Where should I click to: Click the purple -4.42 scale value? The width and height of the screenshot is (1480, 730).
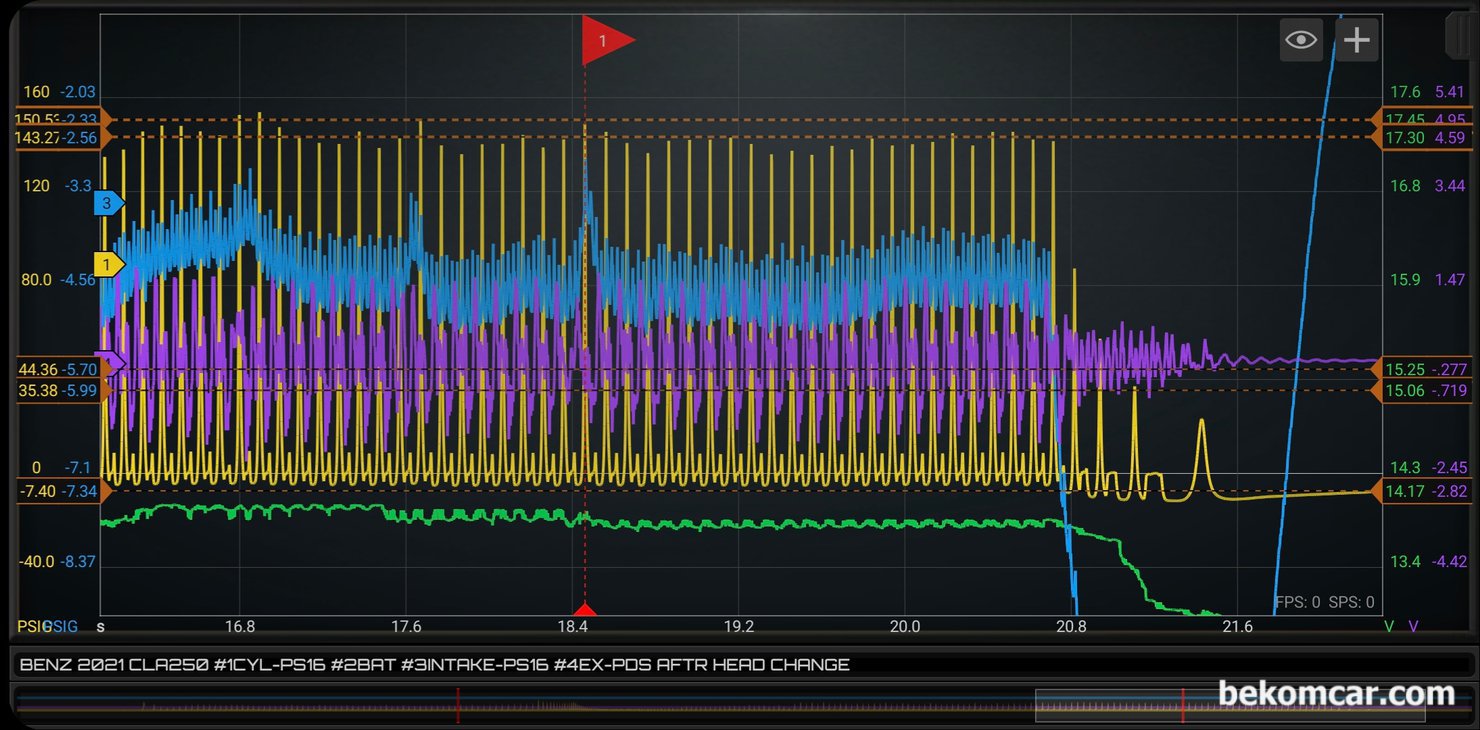click(1450, 562)
